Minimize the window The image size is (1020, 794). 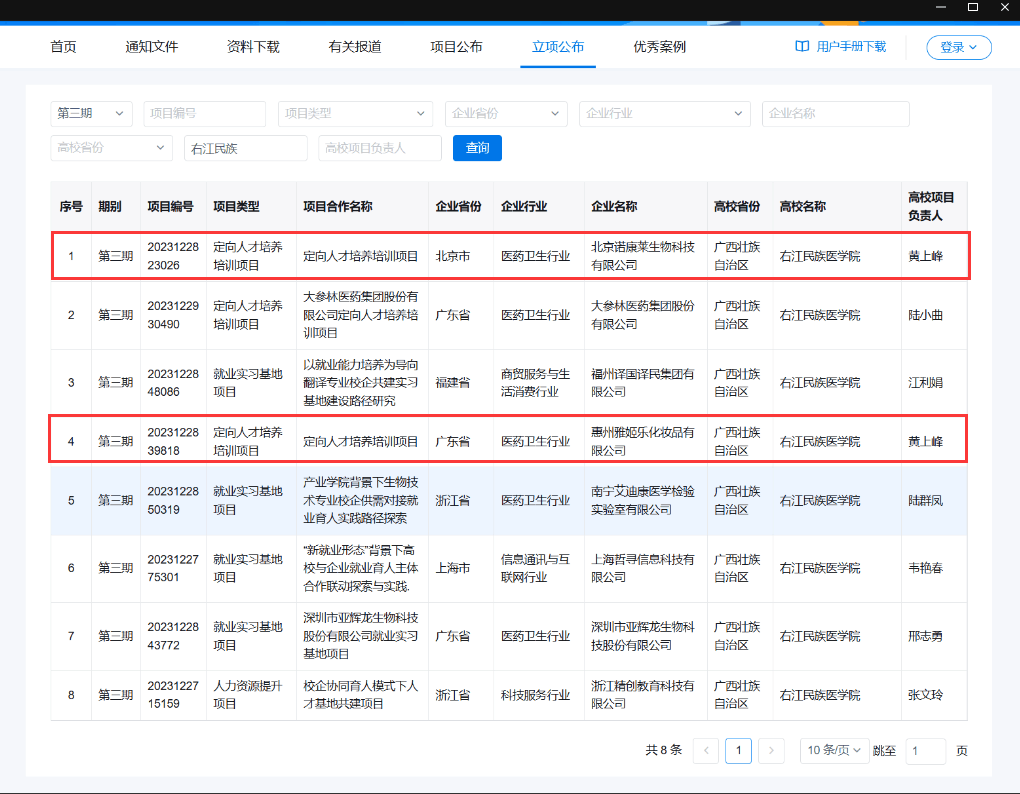(x=941, y=8)
